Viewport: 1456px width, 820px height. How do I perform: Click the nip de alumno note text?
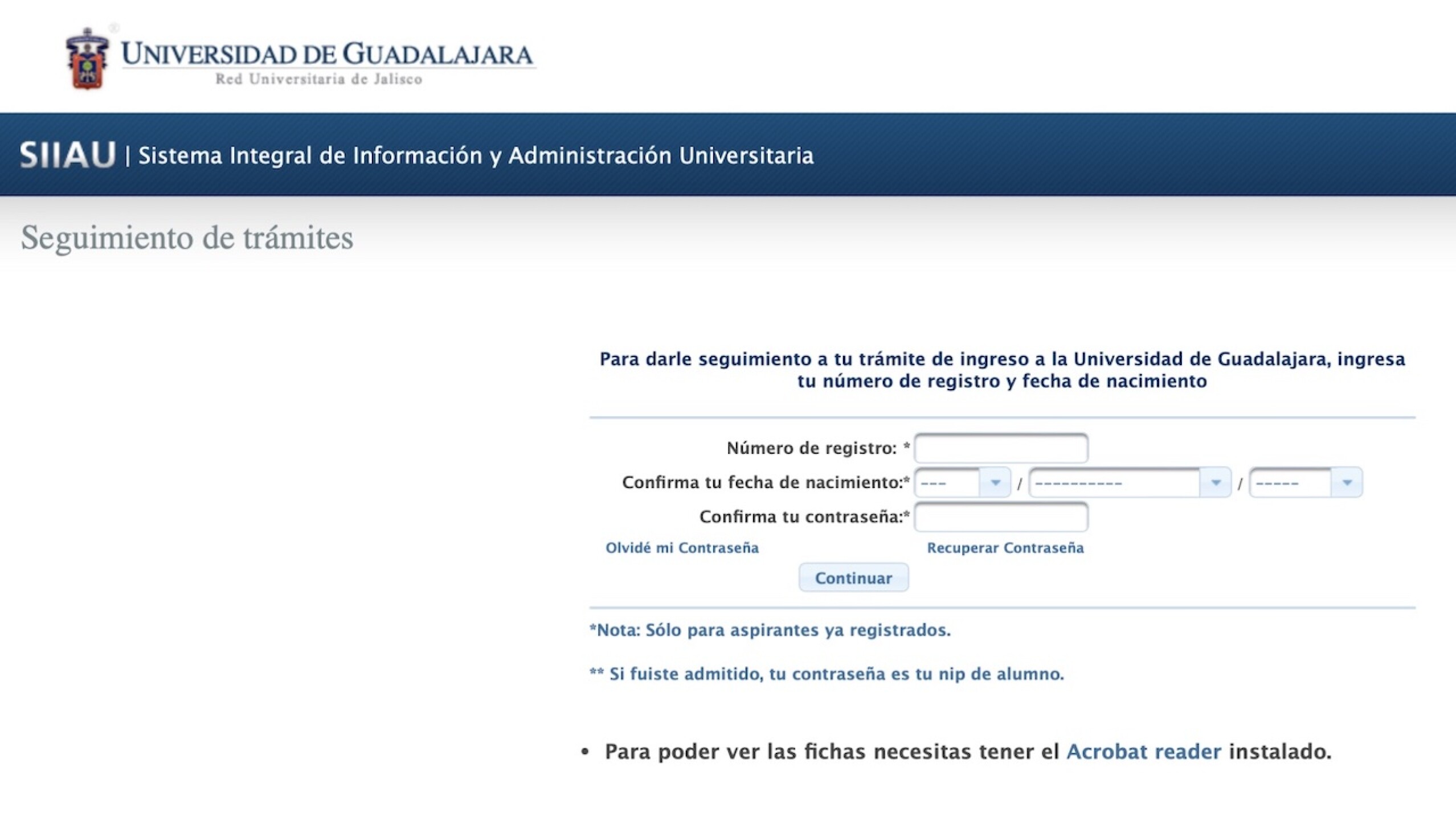pyautogui.click(x=827, y=674)
